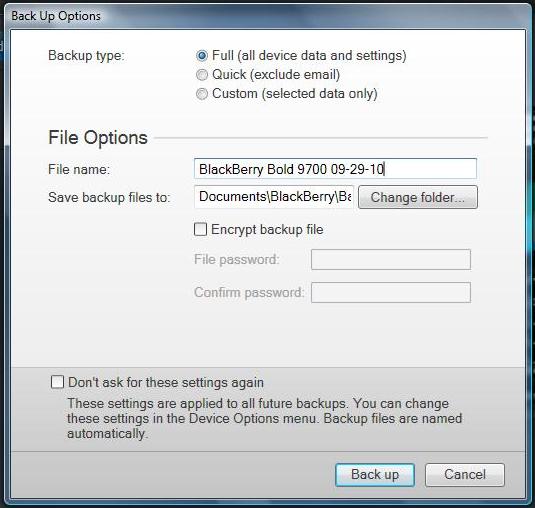Pick Custom (selected data only) radio button
535x508 pixels.
coord(202,93)
